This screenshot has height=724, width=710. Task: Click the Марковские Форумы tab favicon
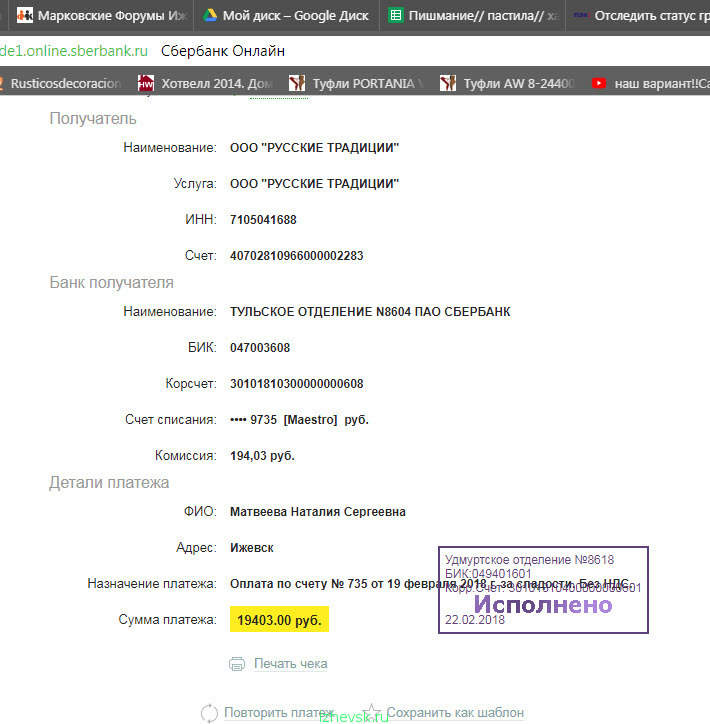(x=24, y=15)
